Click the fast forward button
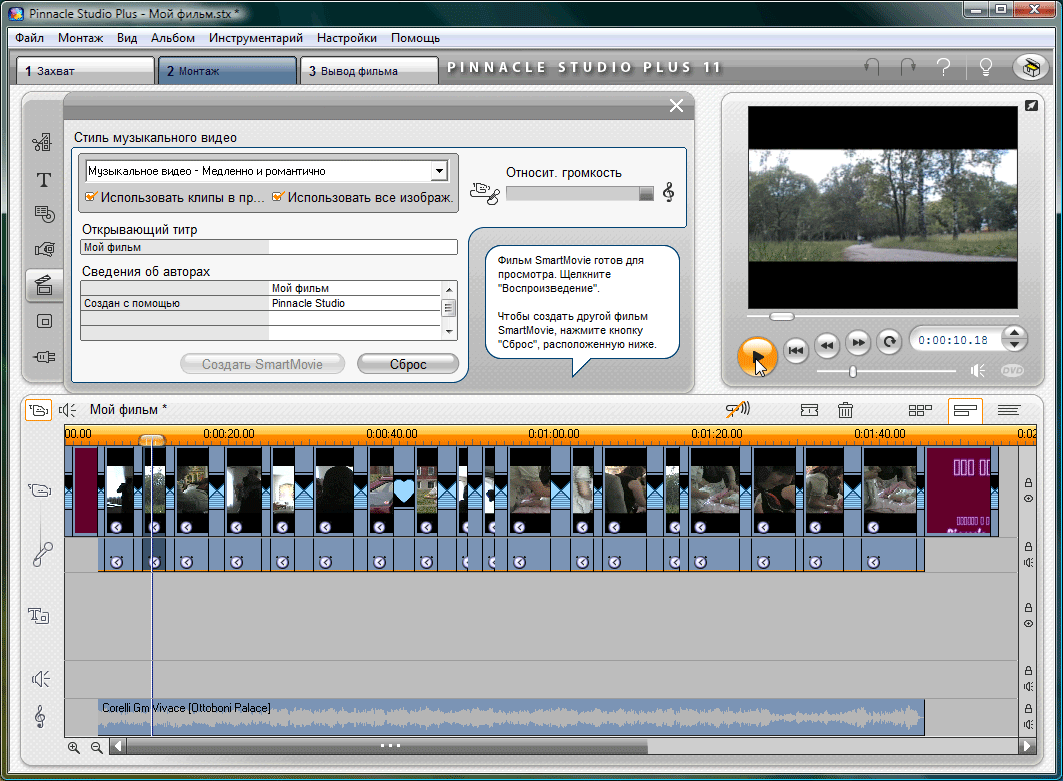Viewport: 1063px width, 781px height. coord(858,342)
